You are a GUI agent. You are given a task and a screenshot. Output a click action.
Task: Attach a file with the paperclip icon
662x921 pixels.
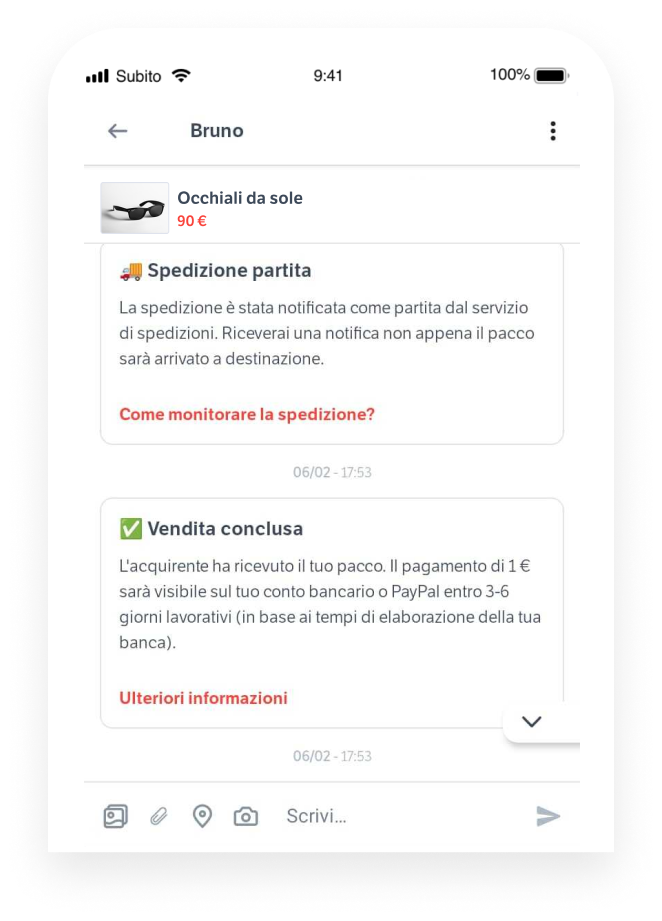[x=159, y=816]
